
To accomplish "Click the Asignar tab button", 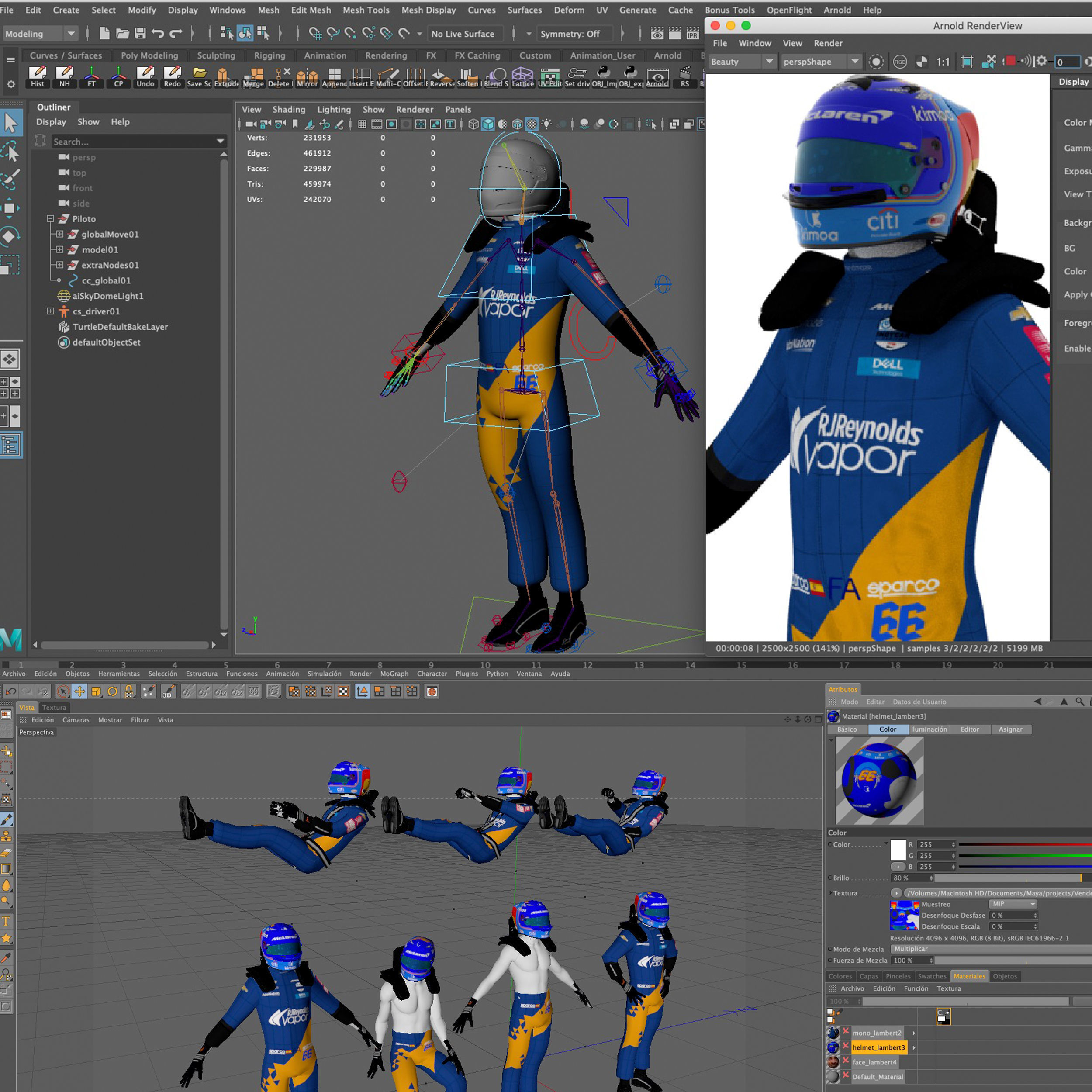I will [1011, 729].
